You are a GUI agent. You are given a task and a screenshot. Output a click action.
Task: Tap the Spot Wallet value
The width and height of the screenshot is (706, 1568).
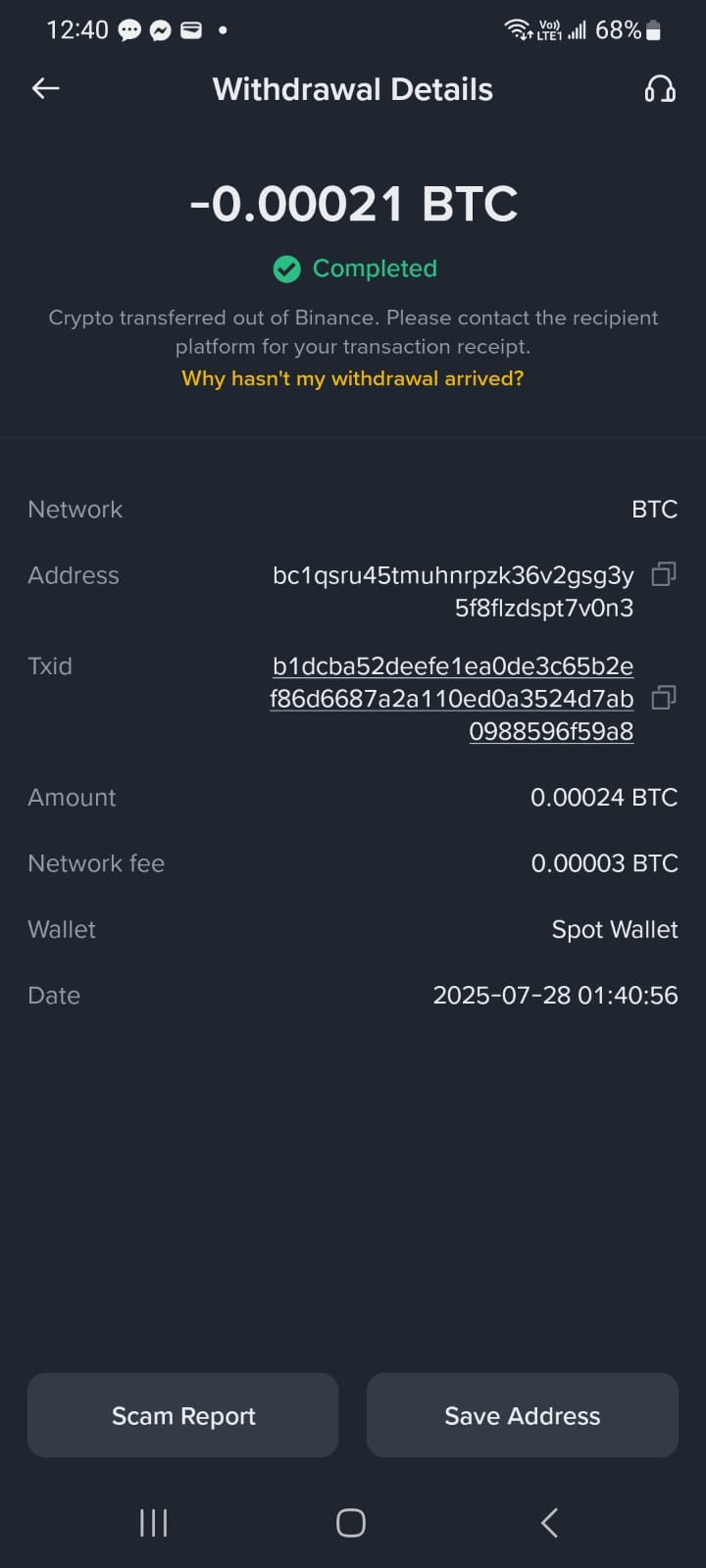click(615, 929)
